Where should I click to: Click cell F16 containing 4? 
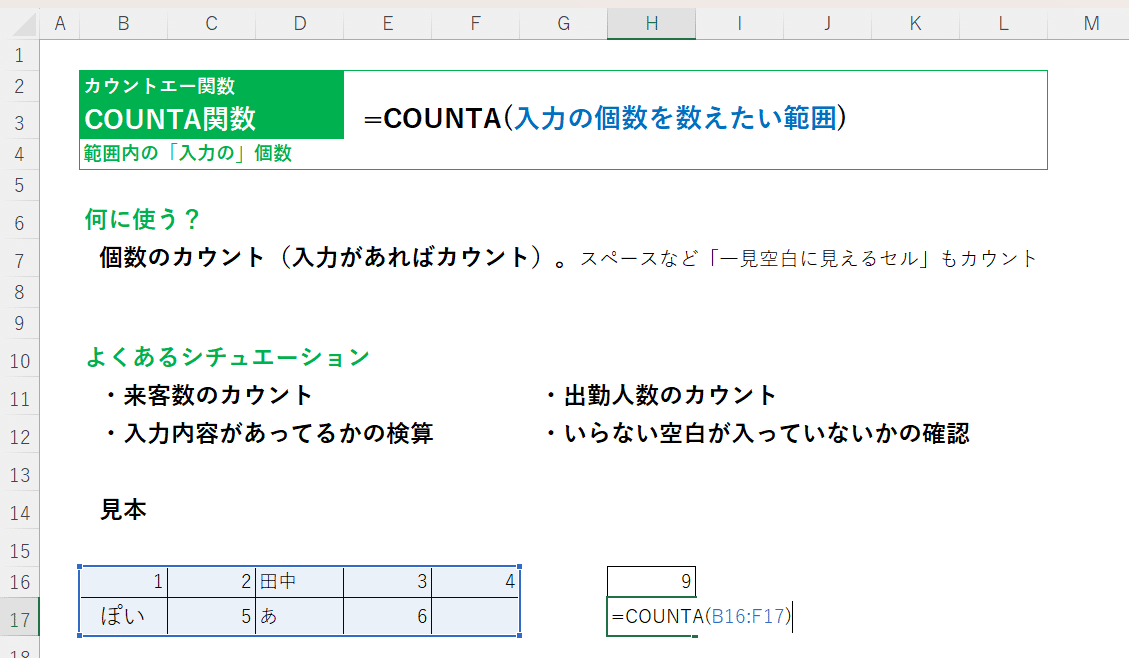point(475,582)
